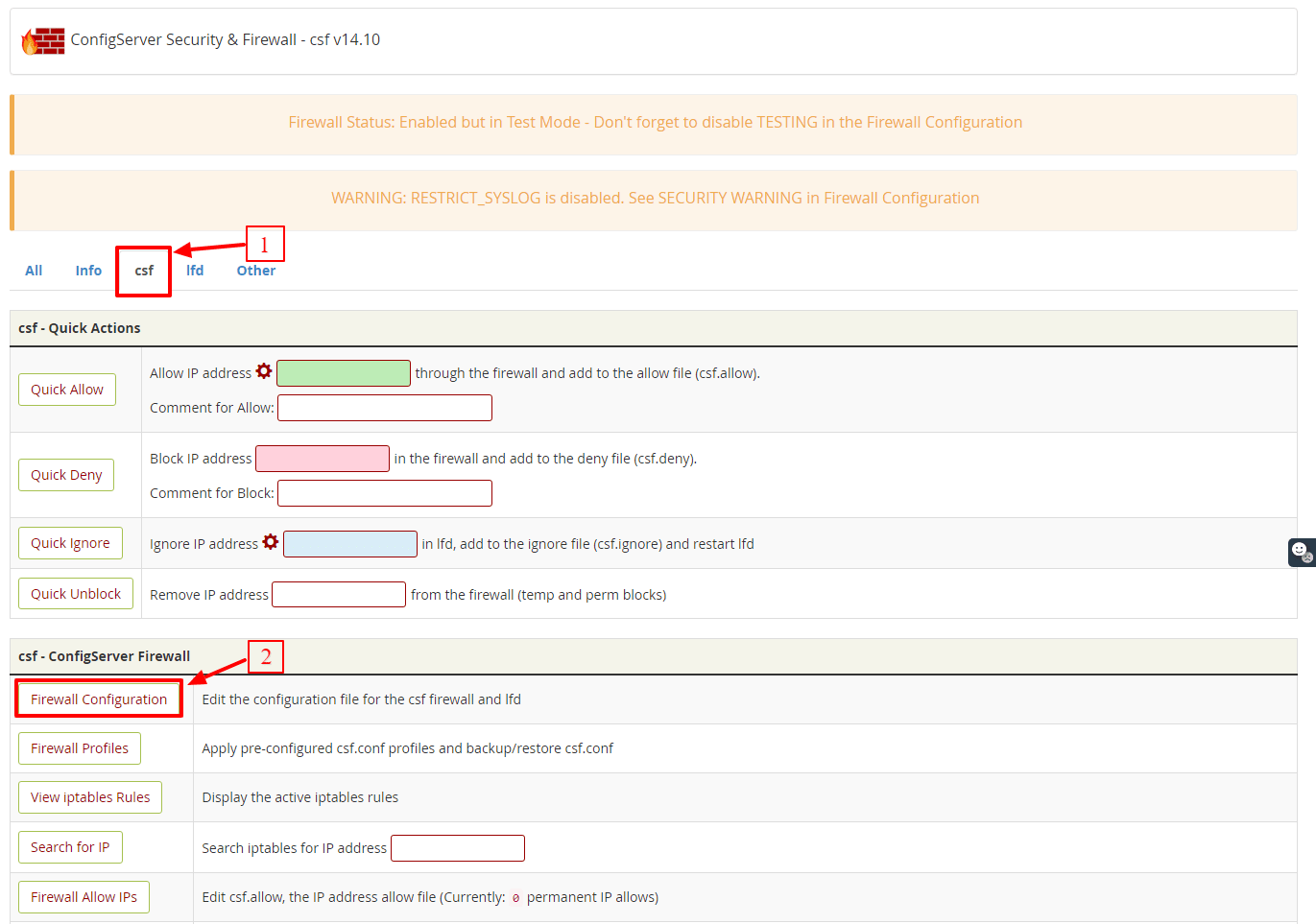This screenshot has height=924, width=1316.
Task: Open the Info tab
Action: tap(88, 271)
